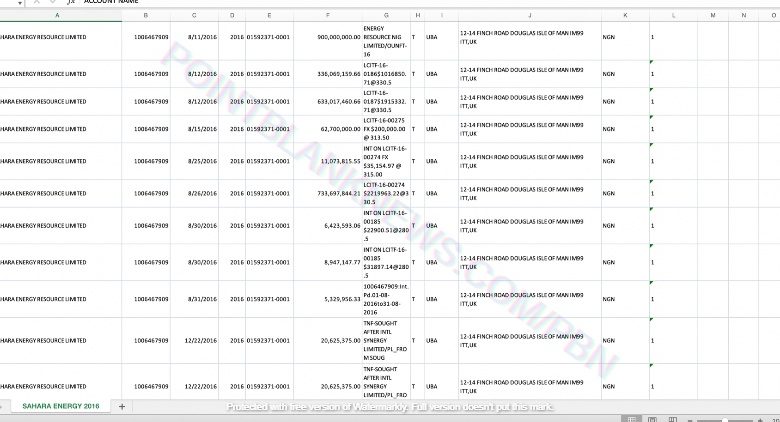
Task: Select the date cell 8/31/2016
Action: [x=195, y=299]
